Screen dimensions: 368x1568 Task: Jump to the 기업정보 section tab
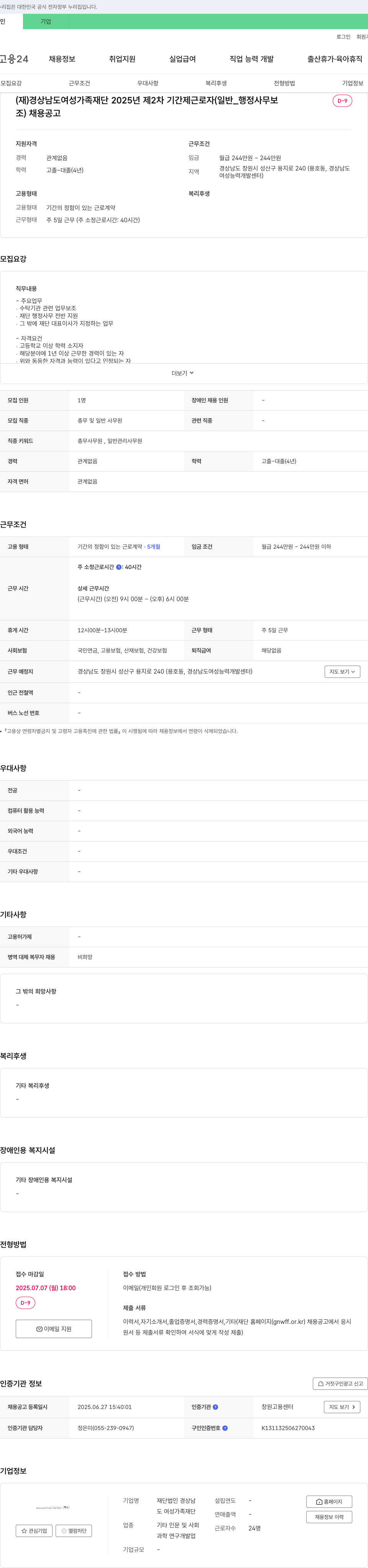353,84
